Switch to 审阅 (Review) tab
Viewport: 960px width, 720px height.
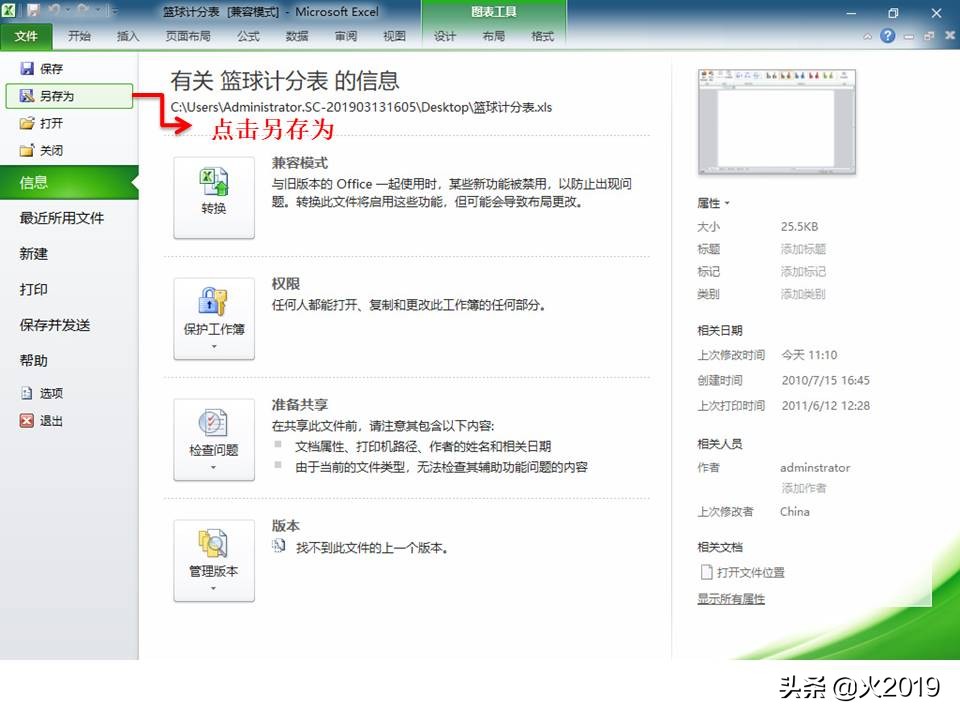346,36
